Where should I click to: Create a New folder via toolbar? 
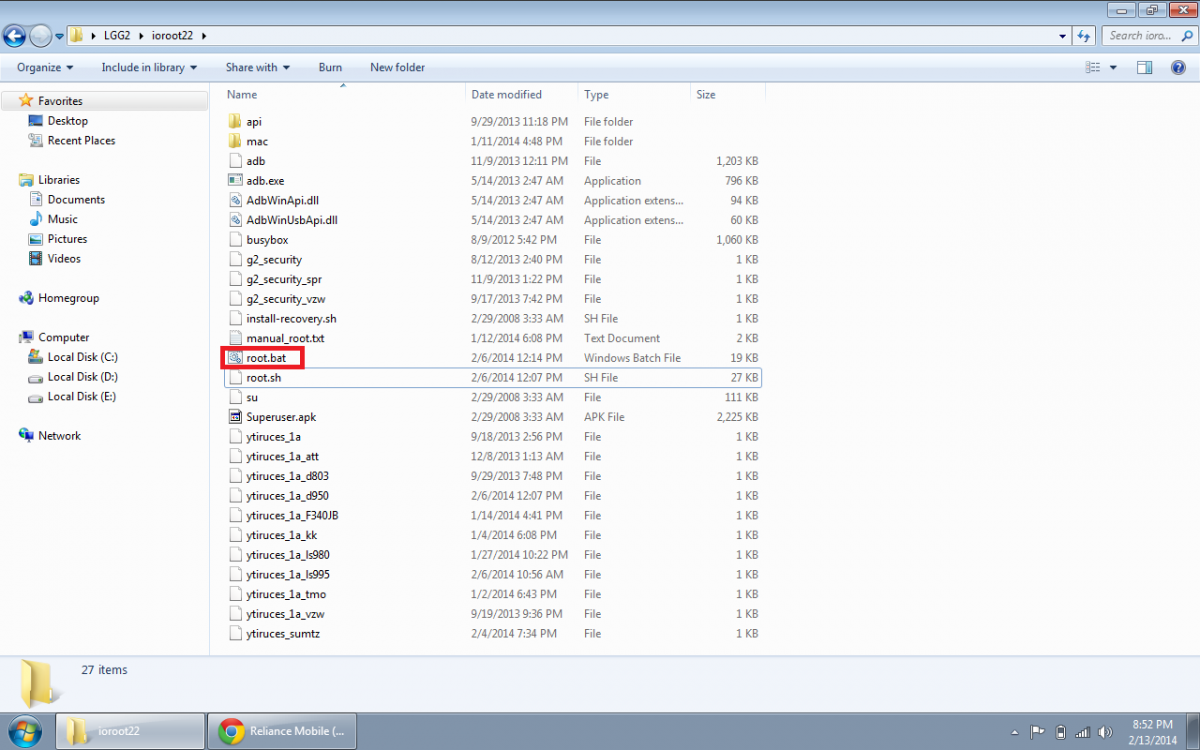coord(397,68)
